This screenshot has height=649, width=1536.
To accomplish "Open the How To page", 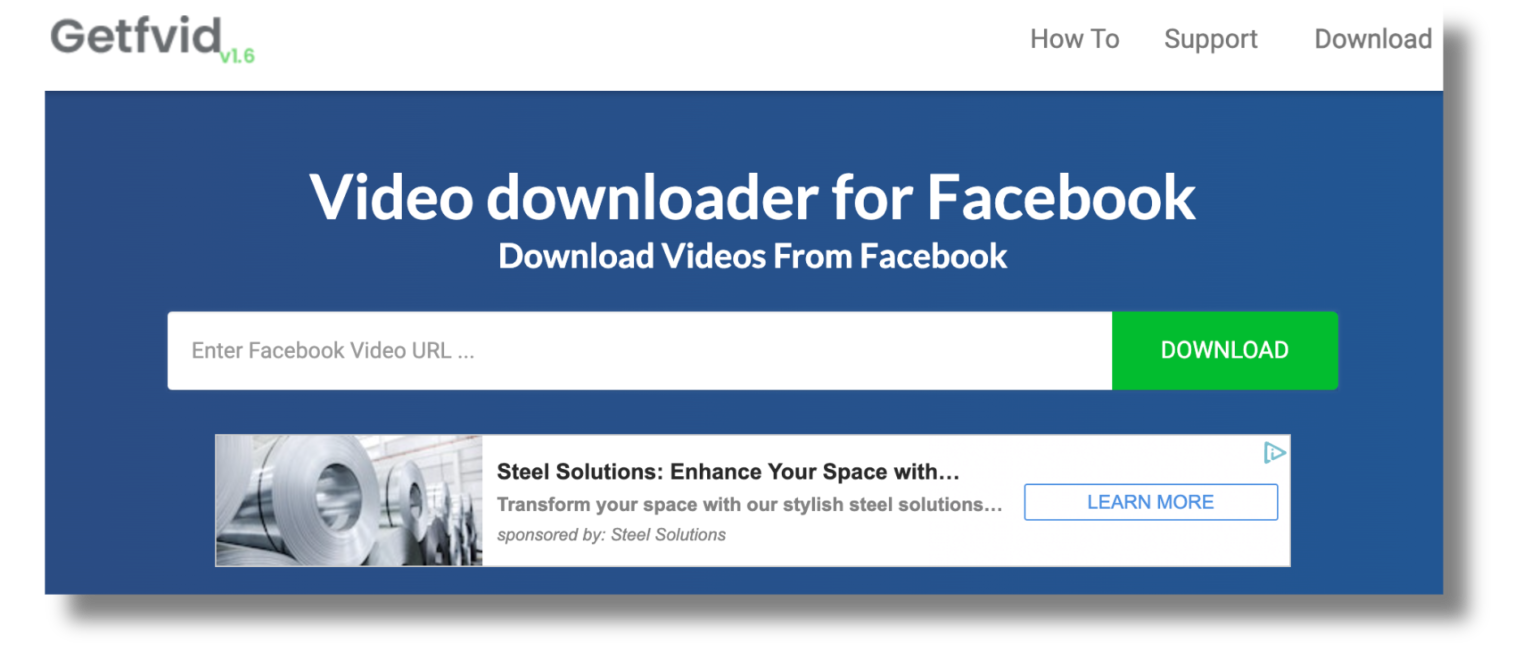I will click(x=1074, y=39).
